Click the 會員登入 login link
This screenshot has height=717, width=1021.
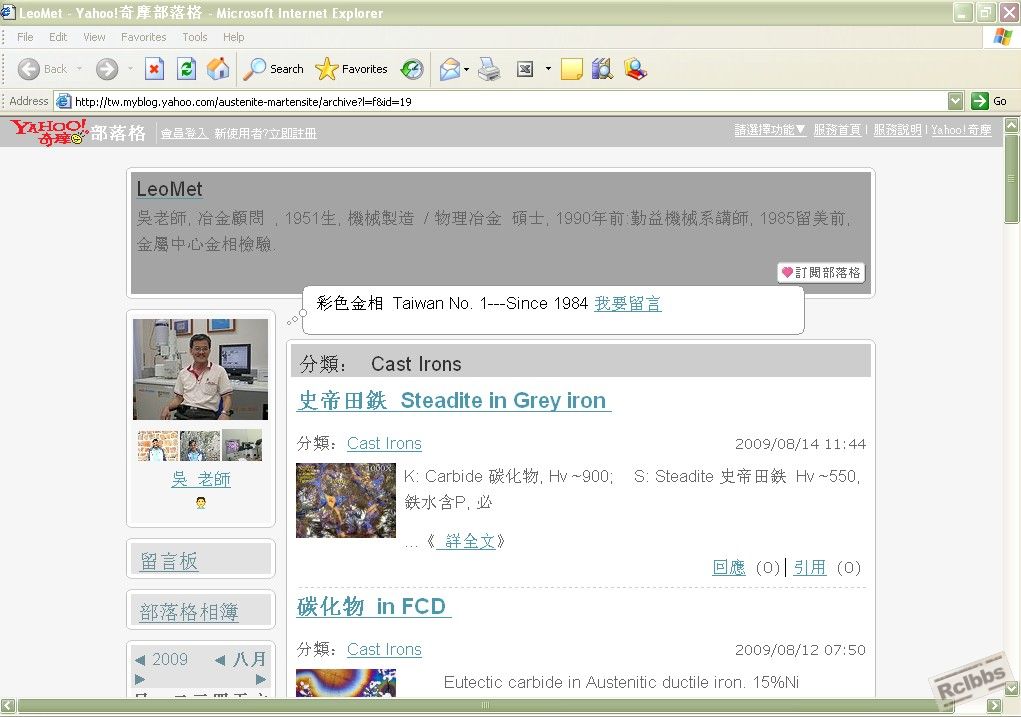[x=184, y=134]
